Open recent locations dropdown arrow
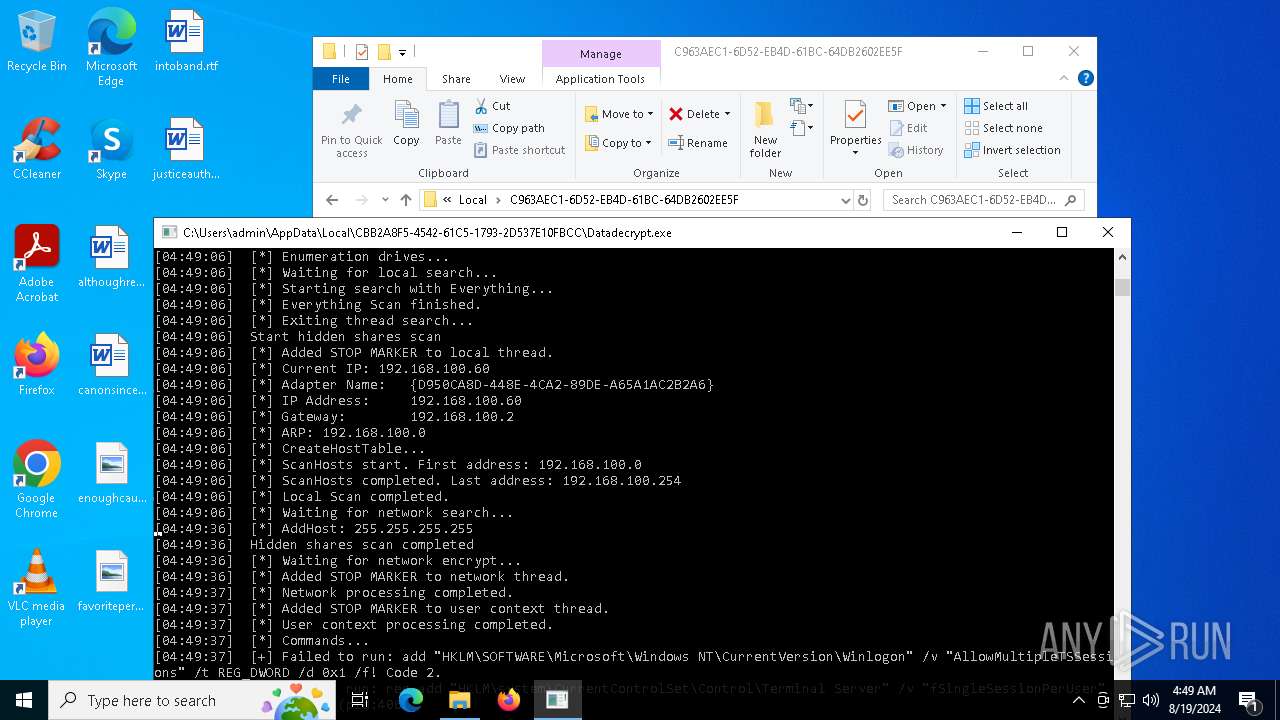This screenshot has height=720, width=1280. click(x=385, y=200)
